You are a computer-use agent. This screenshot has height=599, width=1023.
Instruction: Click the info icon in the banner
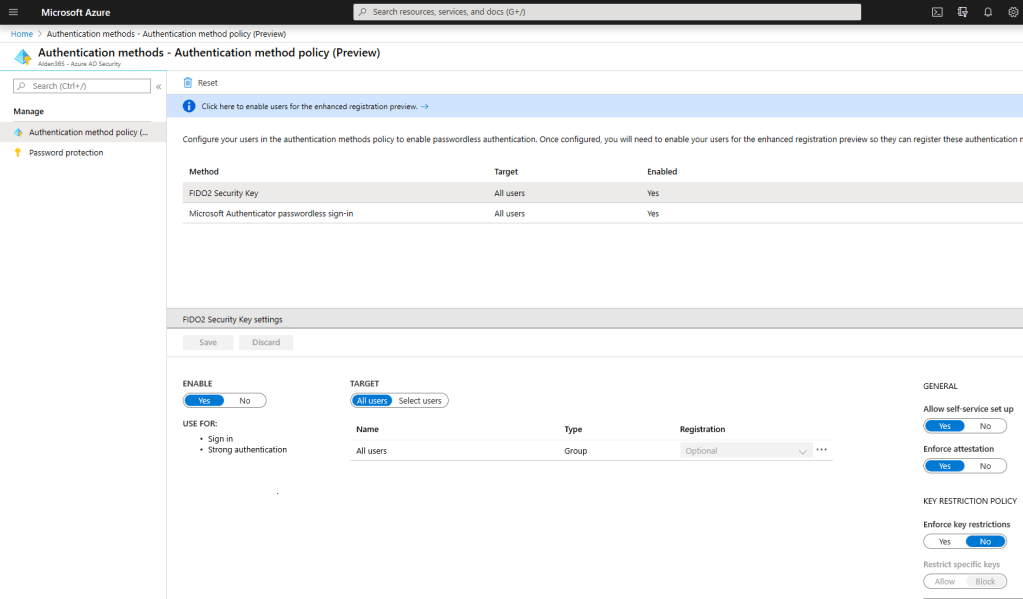pyautogui.click(x=189, y=106)
